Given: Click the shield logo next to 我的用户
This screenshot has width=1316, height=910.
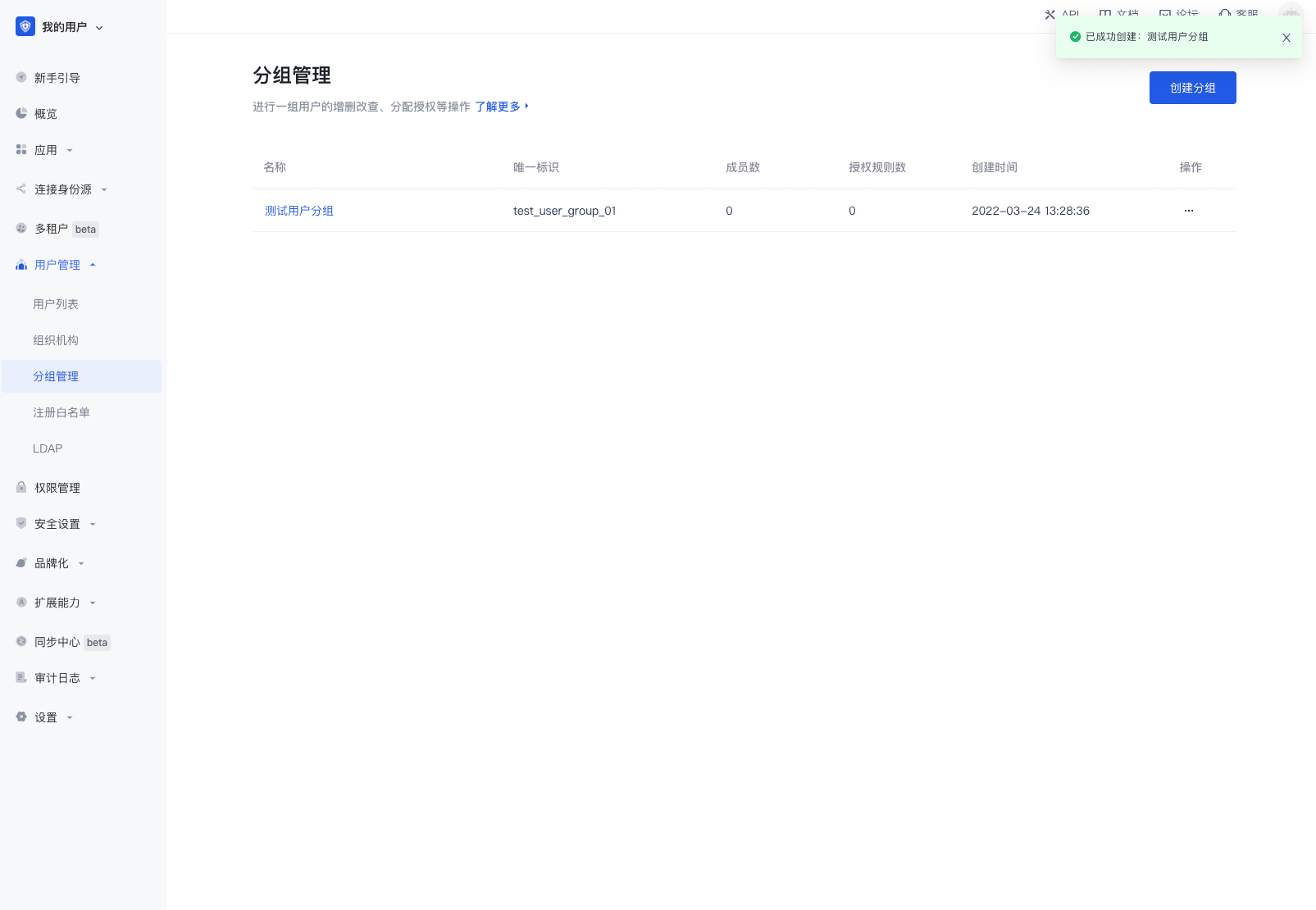Looking at the screenshot, I should [x=25, y=27].
